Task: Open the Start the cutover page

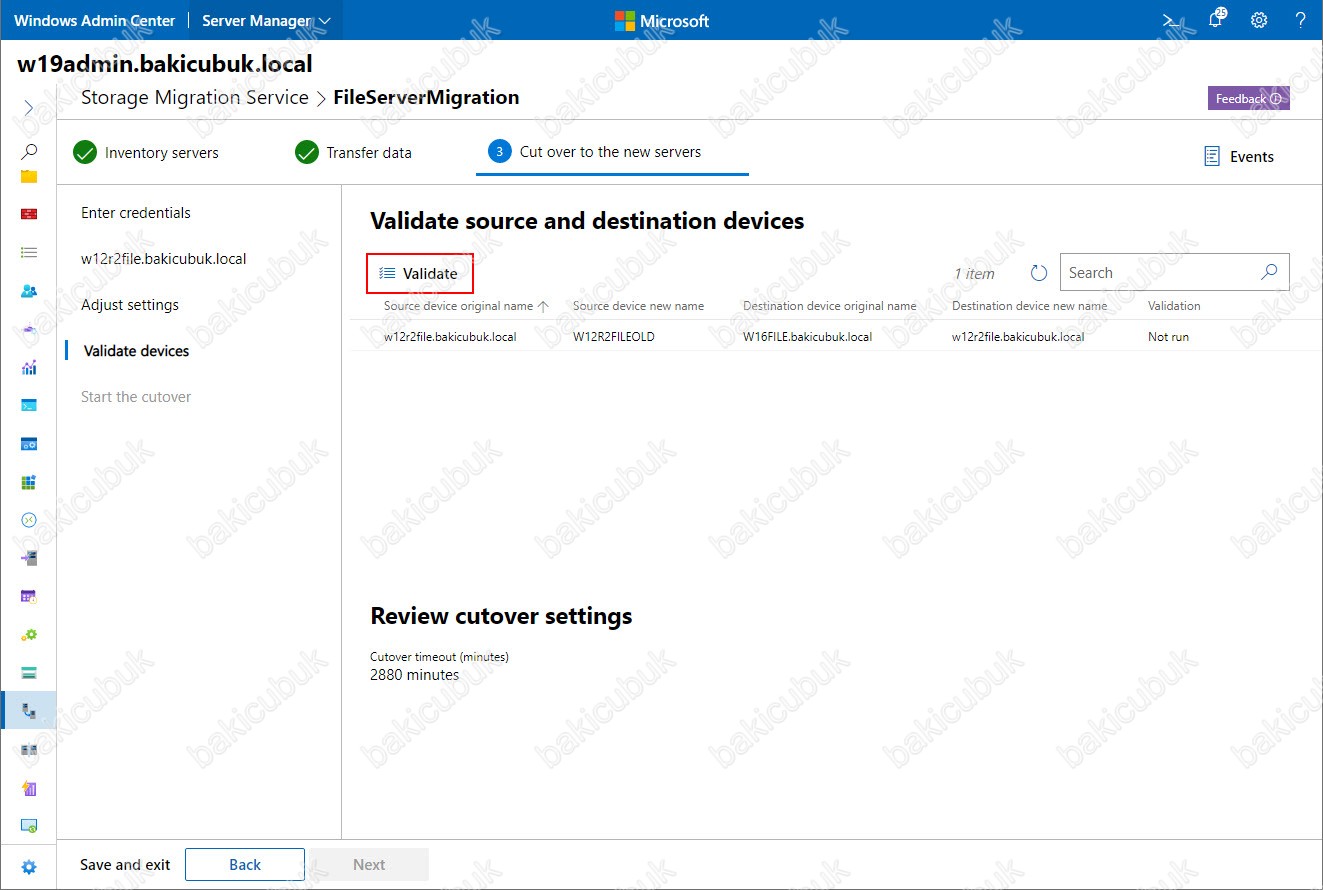Action: [x=136, y=397]
